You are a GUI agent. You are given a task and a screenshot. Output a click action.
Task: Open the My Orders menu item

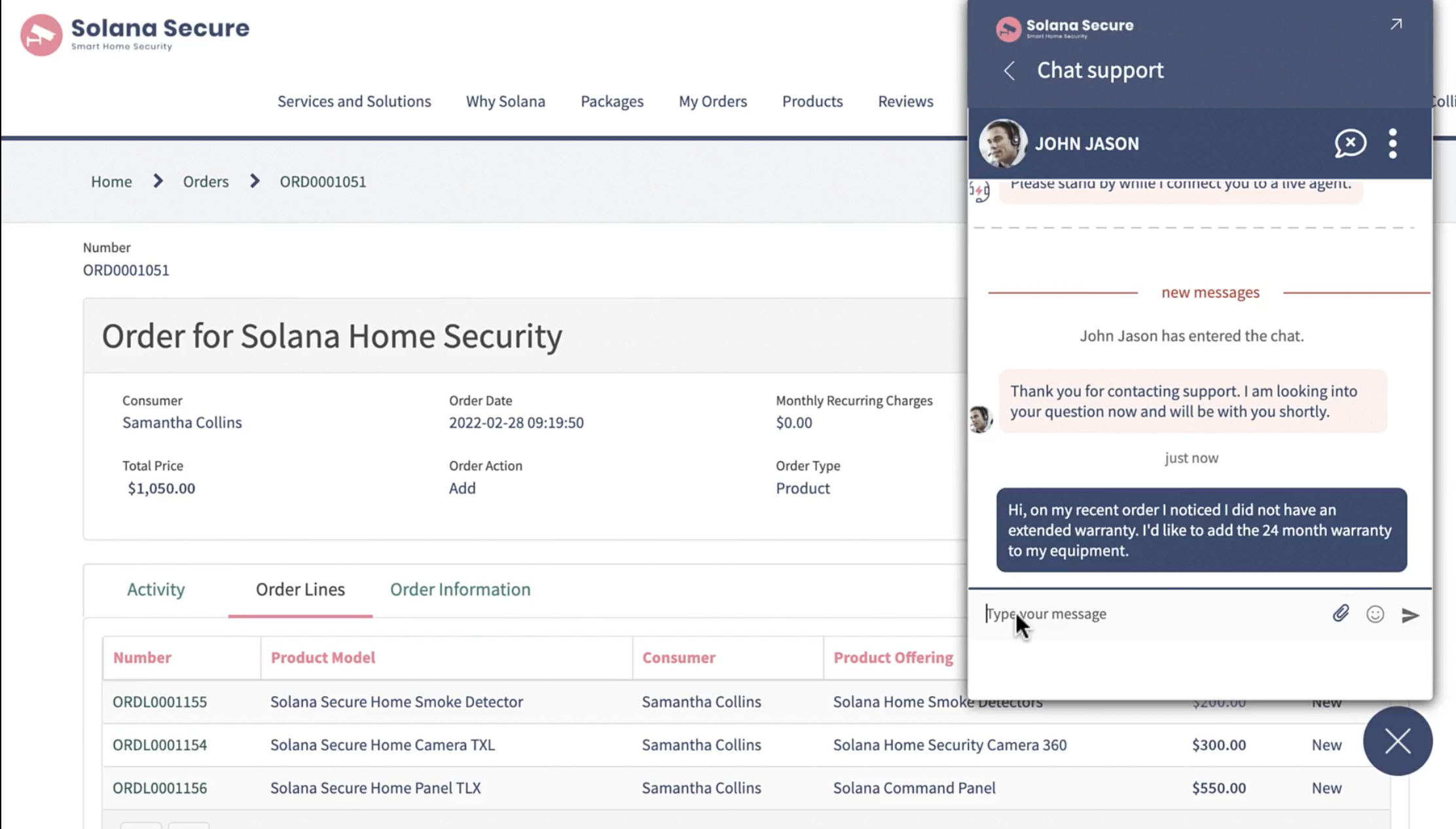(712, 101)
